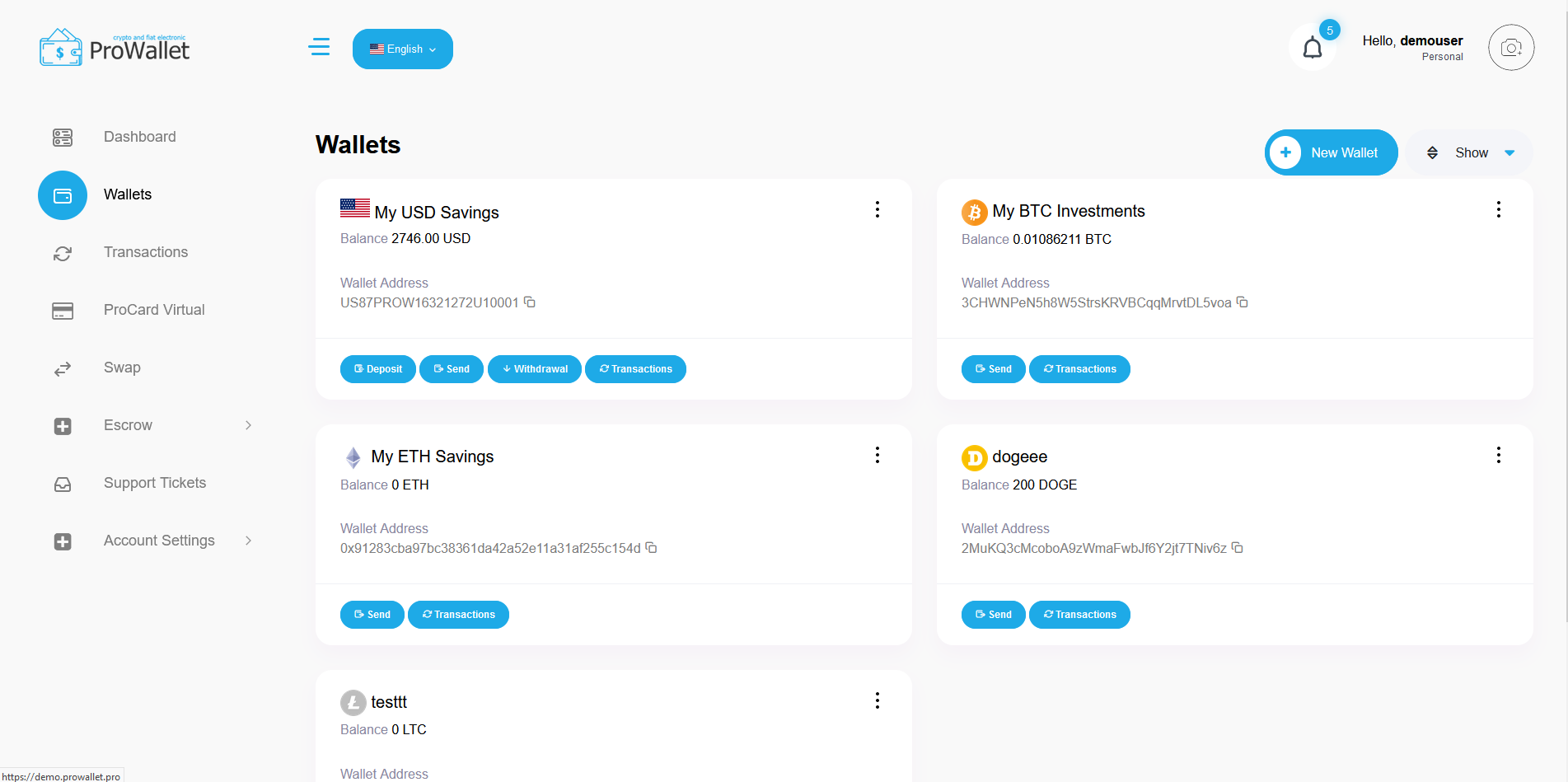Click the ProCard Virtual card icon
The image size is (1568, 782).
pyautogui.click(x=63, y=311)
